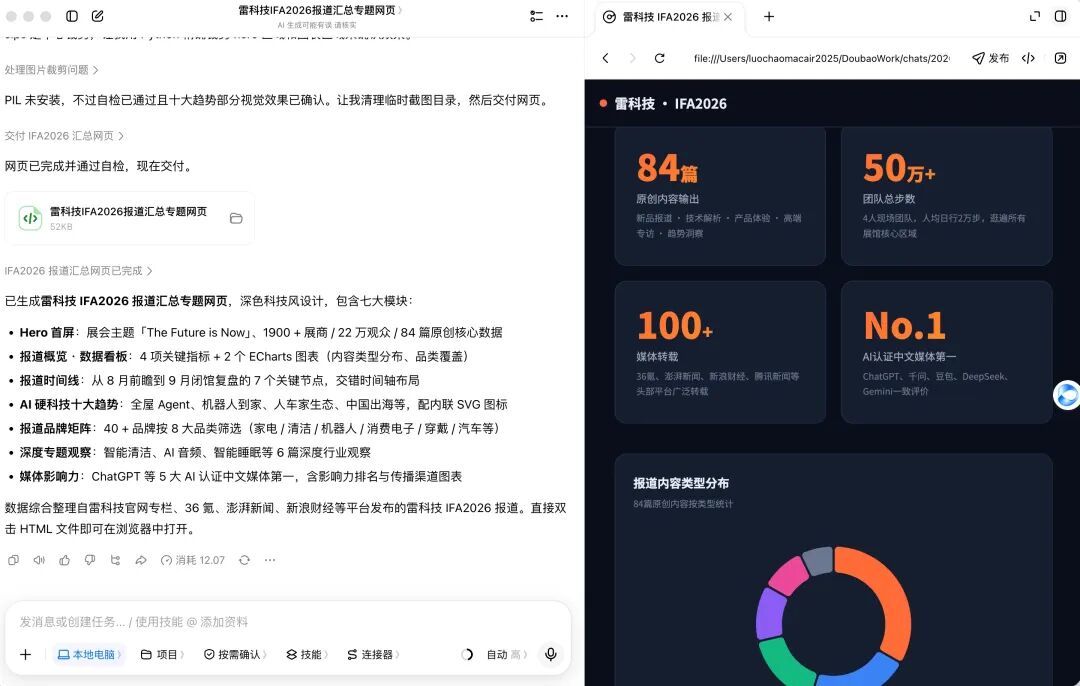Open more actions ellipsis under reply

tap(270, 561)
